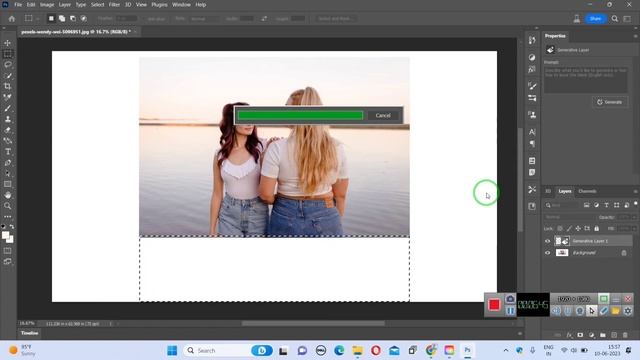This screenshot has width=640, height=360.
Task: Open the Fill dropdown in Layers panel
Action: pos(634,229)
